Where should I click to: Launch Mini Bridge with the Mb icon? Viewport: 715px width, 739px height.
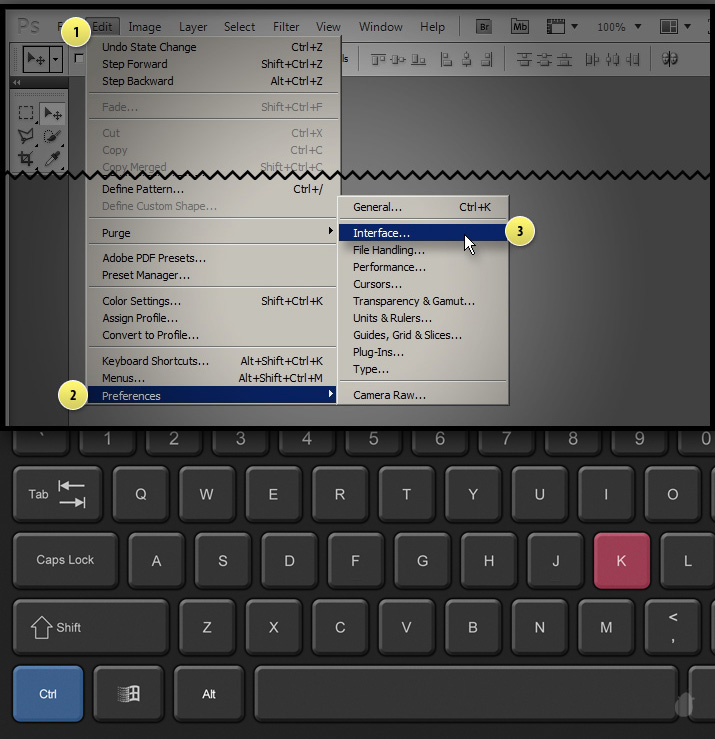coord(520,27)
